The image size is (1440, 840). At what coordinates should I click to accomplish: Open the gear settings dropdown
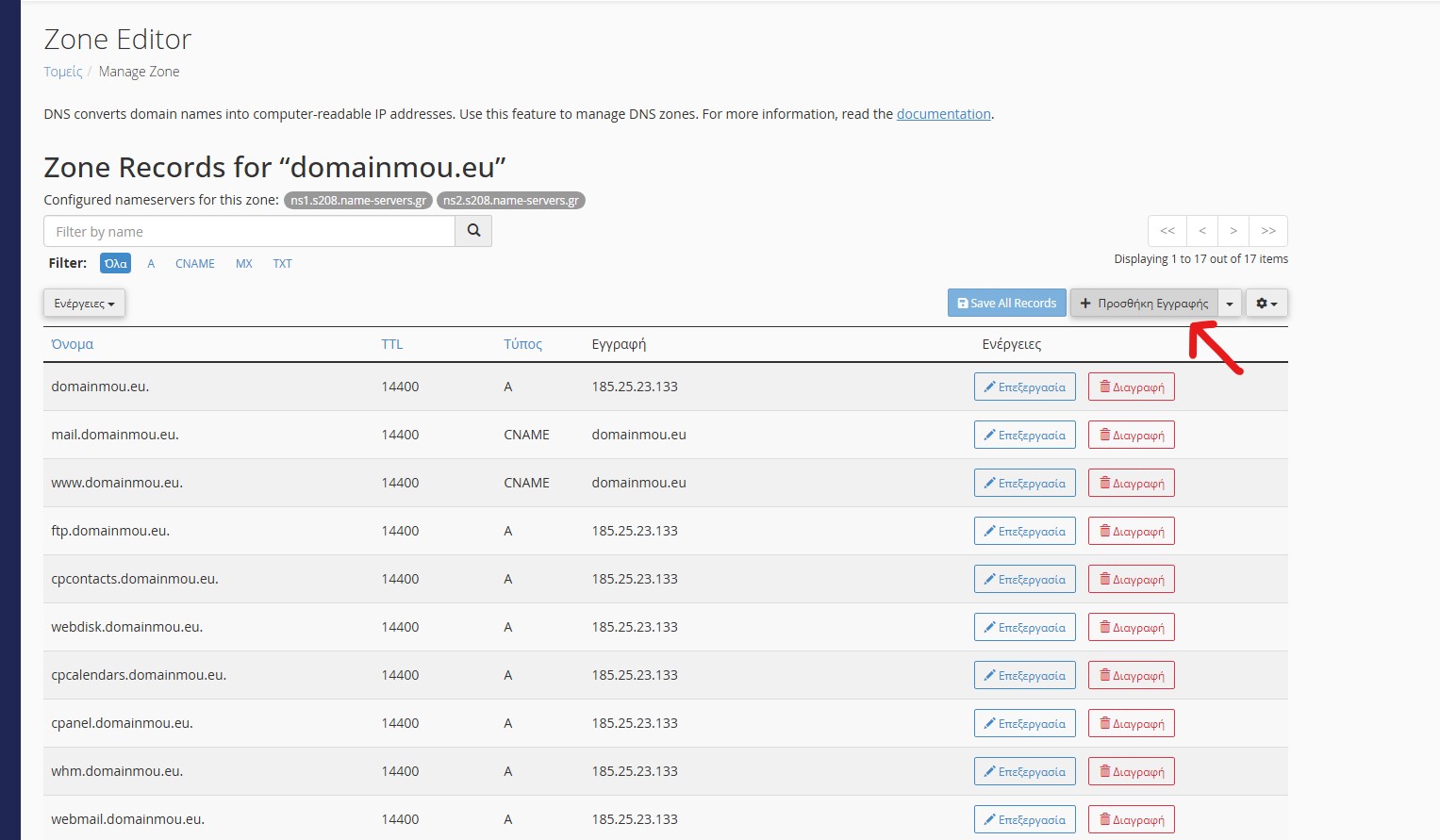(x=1266, y=304)
